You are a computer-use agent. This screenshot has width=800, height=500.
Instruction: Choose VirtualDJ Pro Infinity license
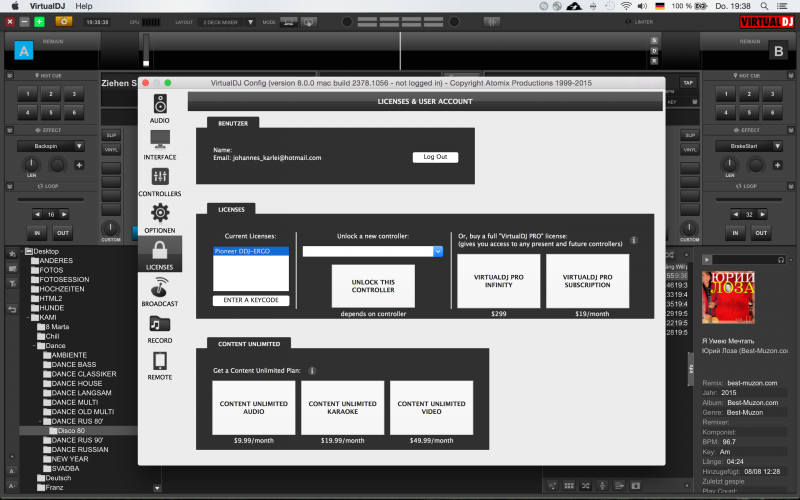click(498, 281)
